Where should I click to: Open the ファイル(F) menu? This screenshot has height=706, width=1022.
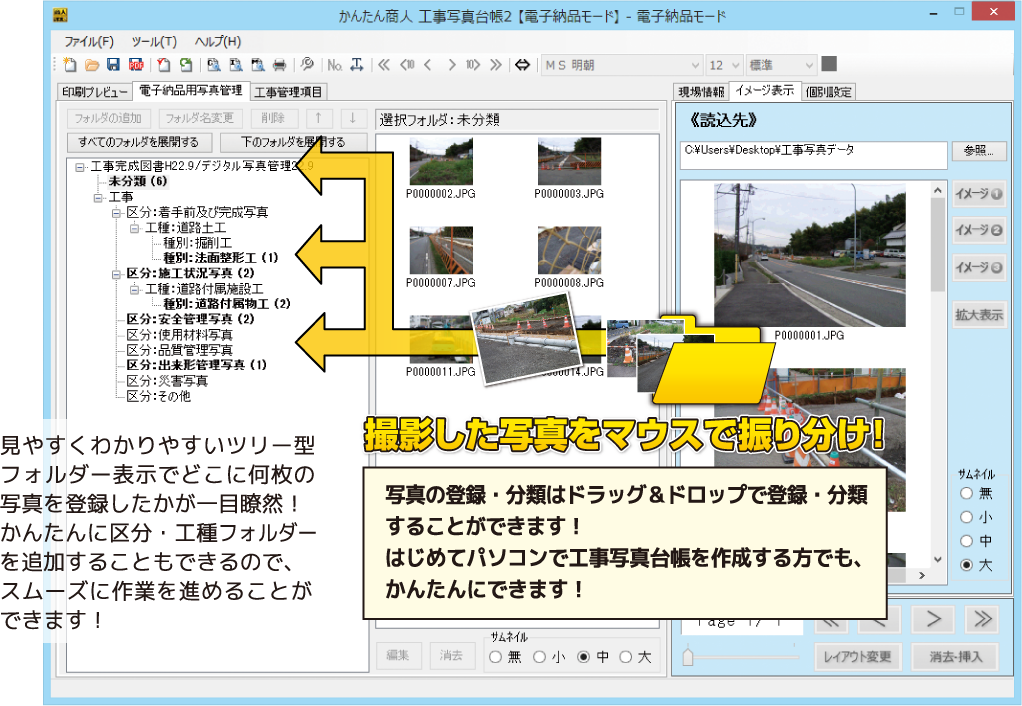point(89,42)
